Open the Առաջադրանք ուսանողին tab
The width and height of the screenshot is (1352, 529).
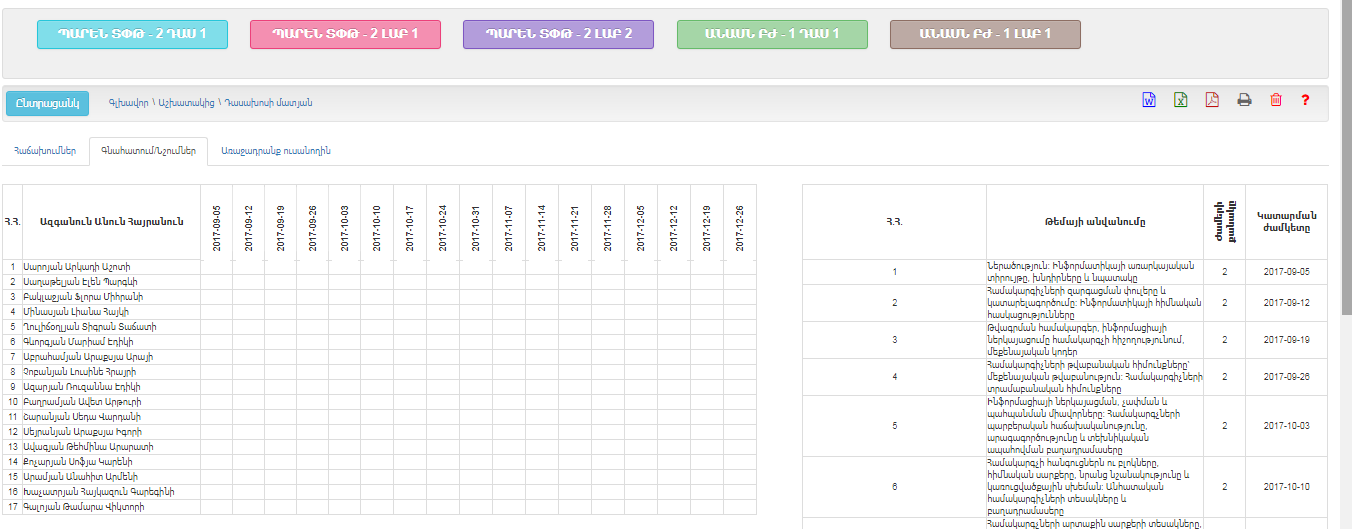[x=276, y=151]
